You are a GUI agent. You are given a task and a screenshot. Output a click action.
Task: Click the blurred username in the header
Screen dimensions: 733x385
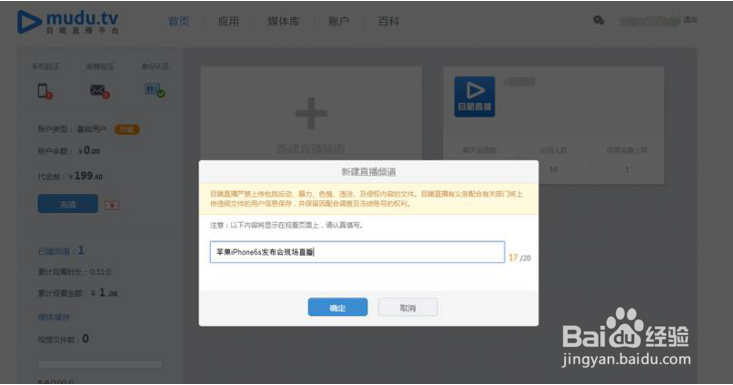pyautogui.click(x=650, y=21)
